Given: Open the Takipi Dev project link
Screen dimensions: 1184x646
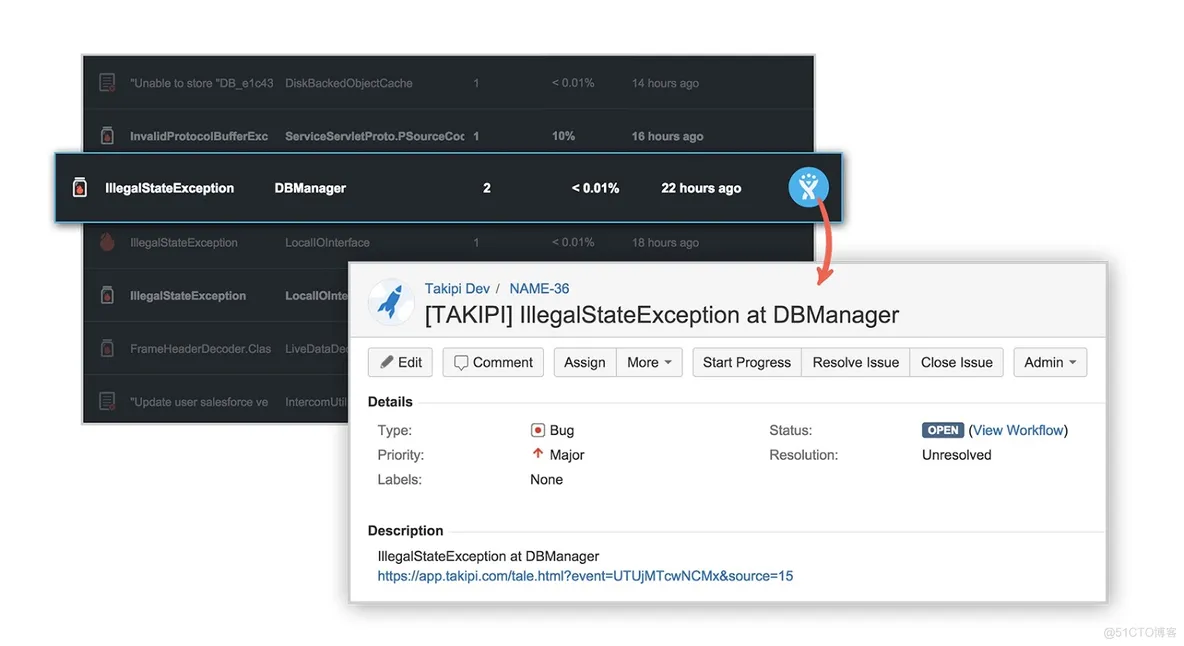Looking at the screenshot, I should [x=457, y=288].
